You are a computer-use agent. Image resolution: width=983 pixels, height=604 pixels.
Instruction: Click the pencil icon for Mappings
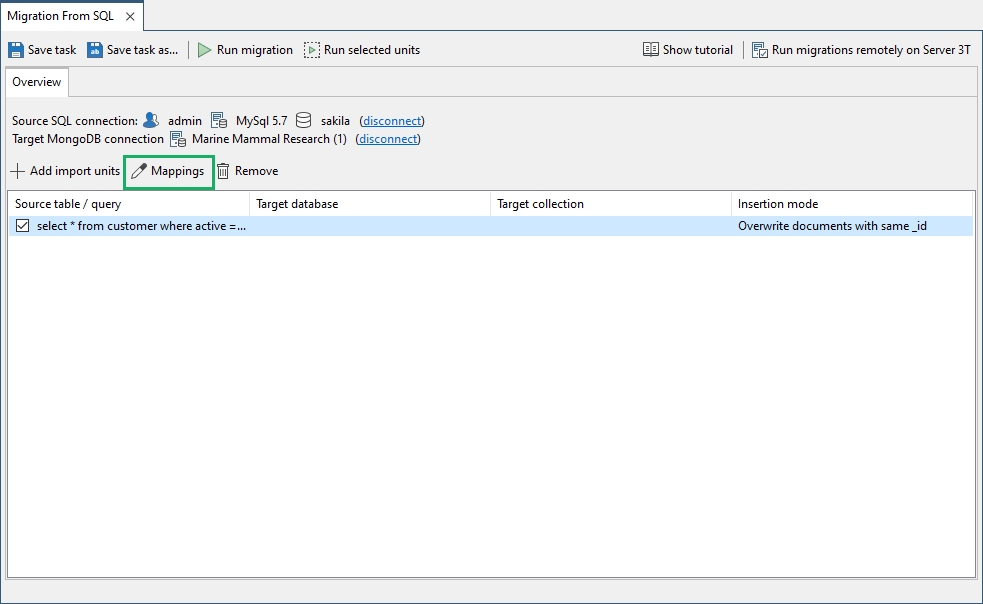(139, 171)
